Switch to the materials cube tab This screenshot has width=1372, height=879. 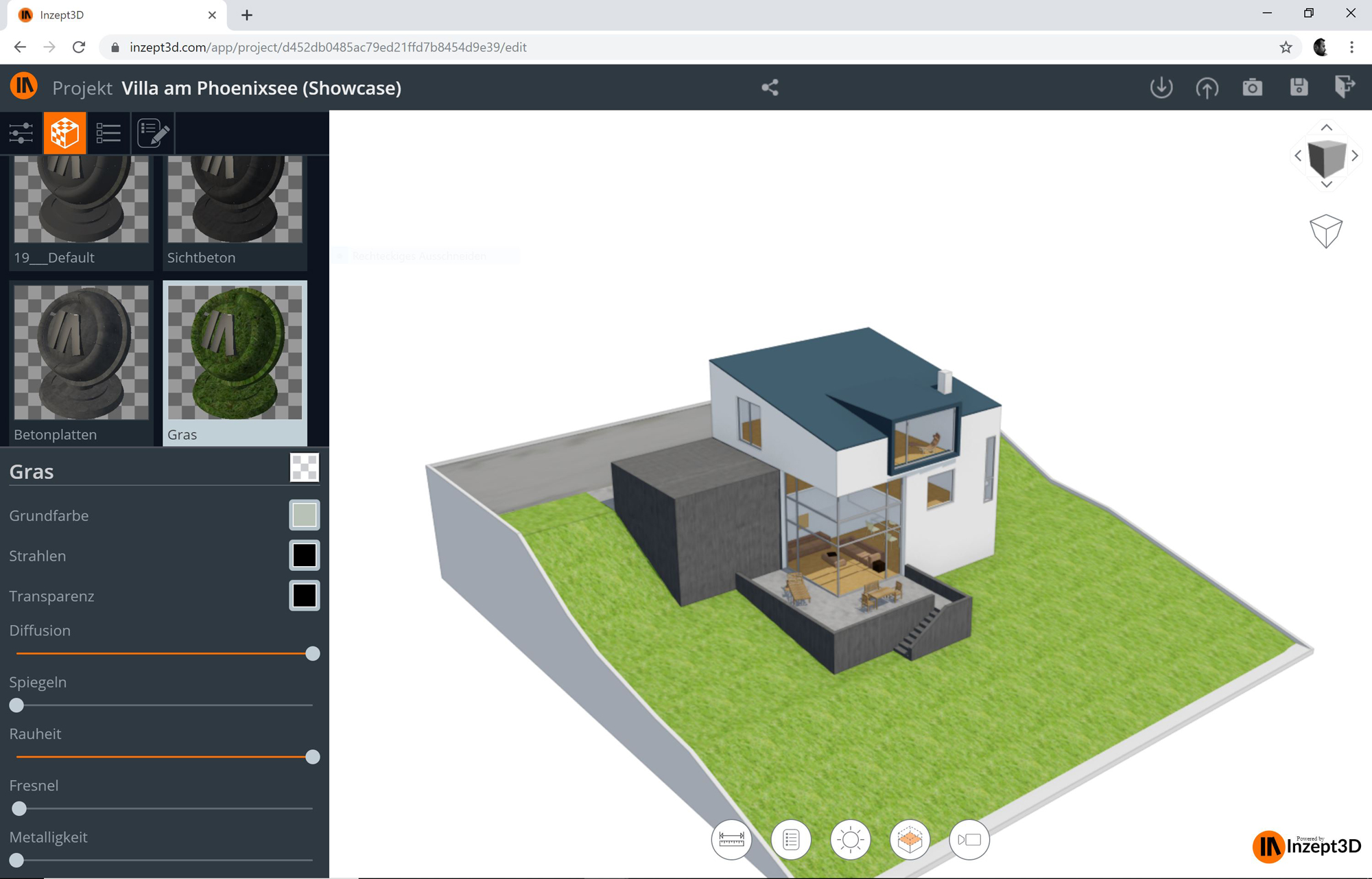pos(64,132)
